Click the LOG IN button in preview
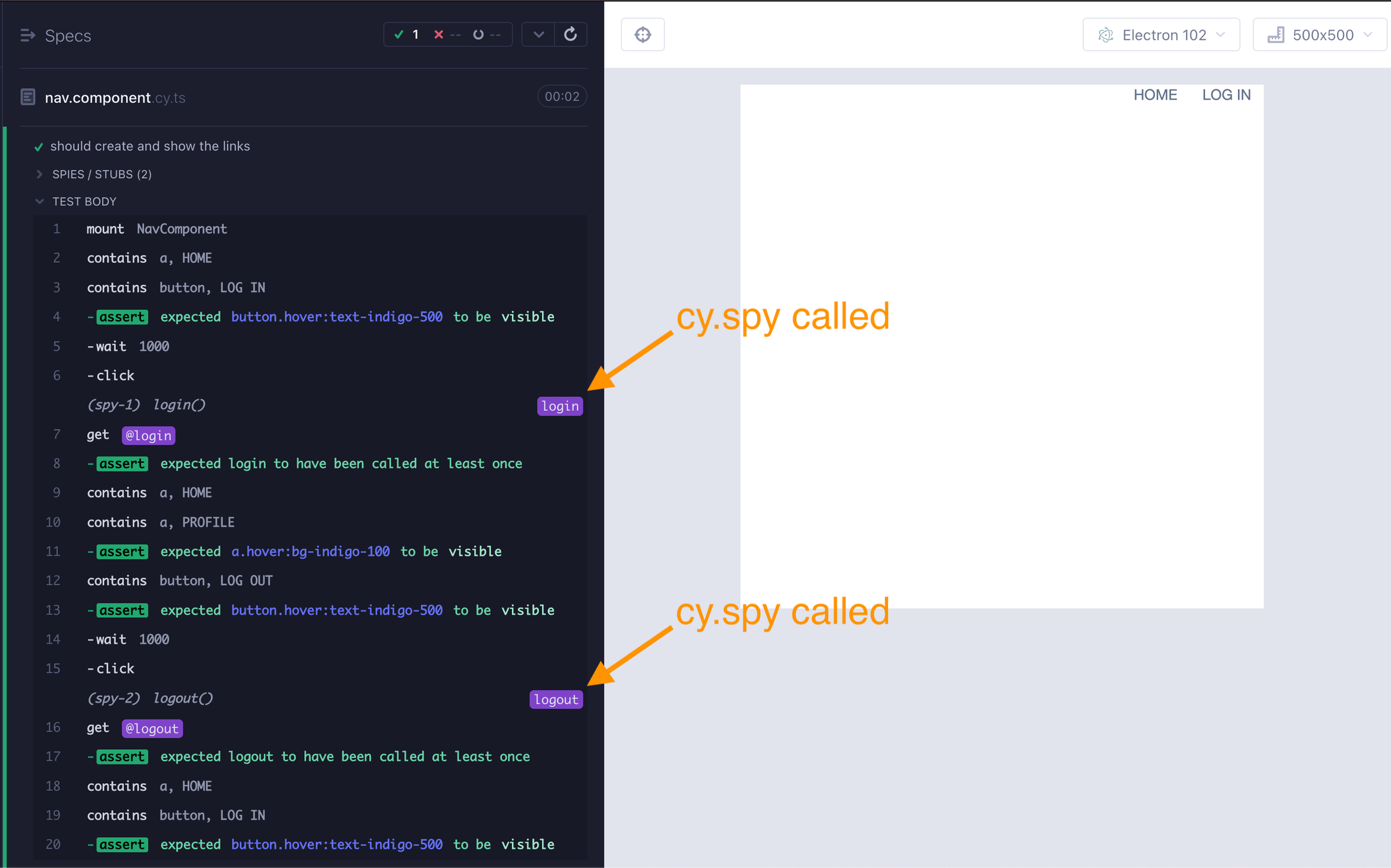The width and height of the screenshot is (1391, 868). click(x=1226, y=95)
